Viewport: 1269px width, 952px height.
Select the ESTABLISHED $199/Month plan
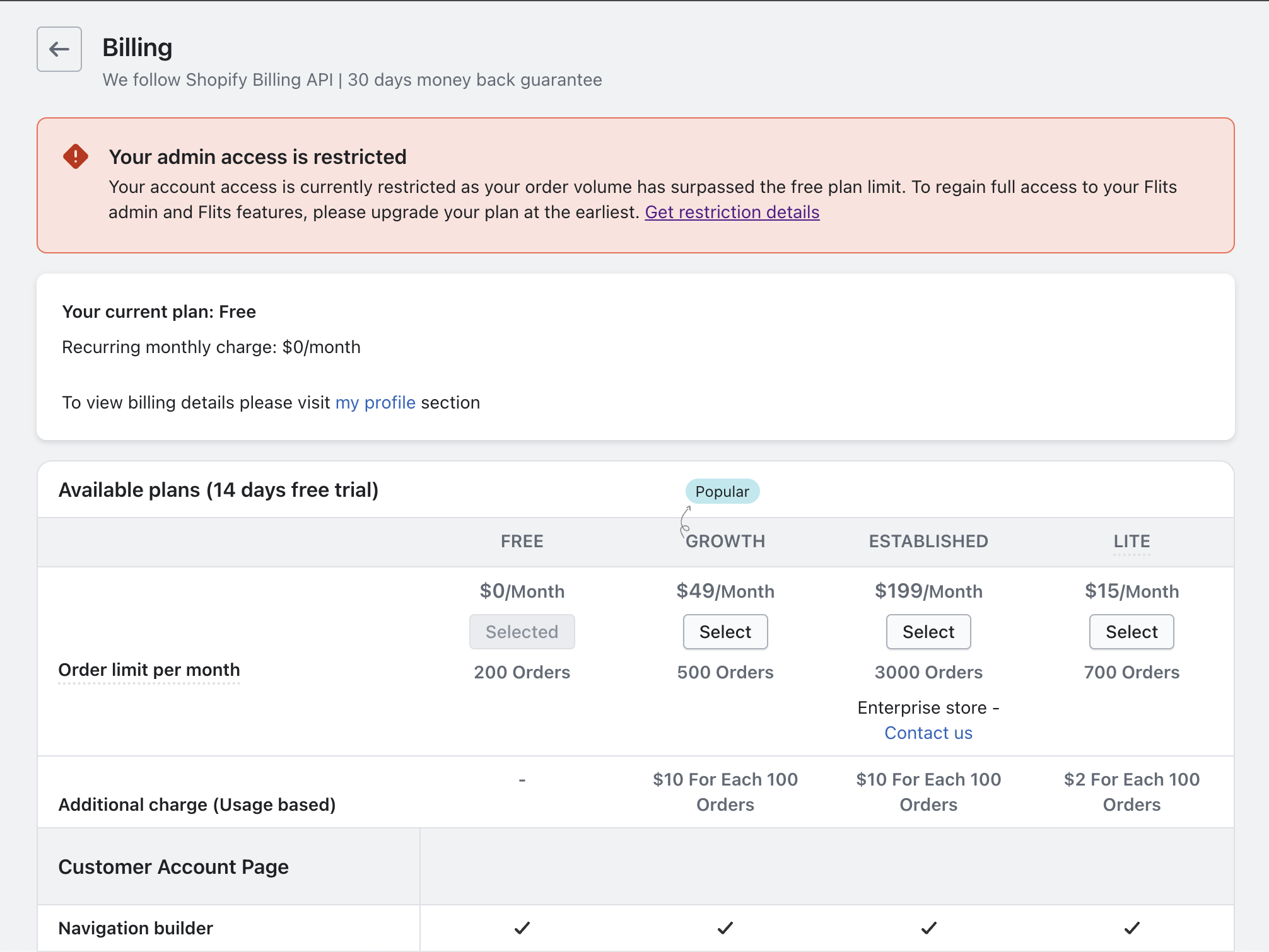tap(928, 632)
